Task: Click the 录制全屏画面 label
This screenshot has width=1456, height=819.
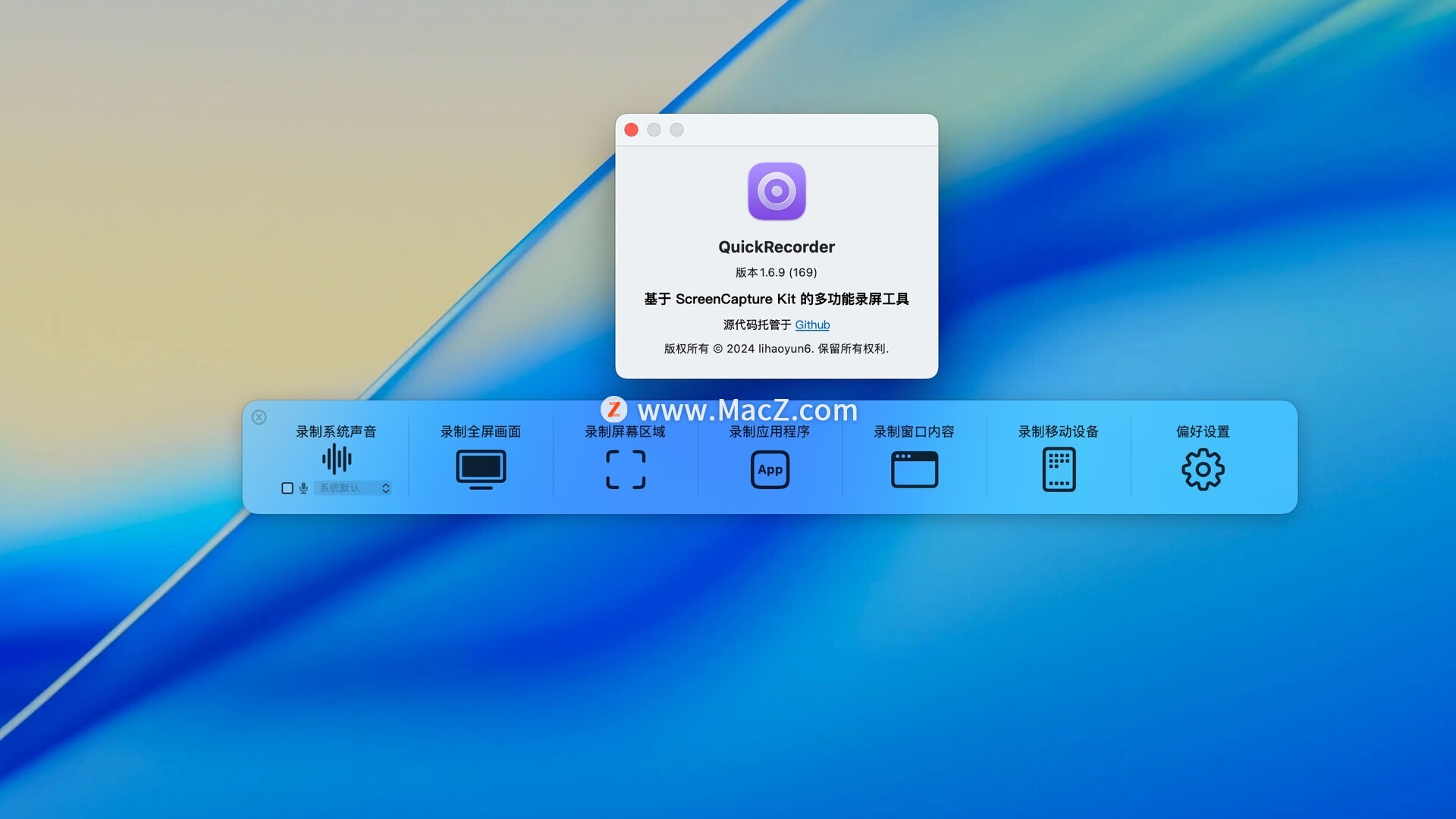Action: (481, 431)
